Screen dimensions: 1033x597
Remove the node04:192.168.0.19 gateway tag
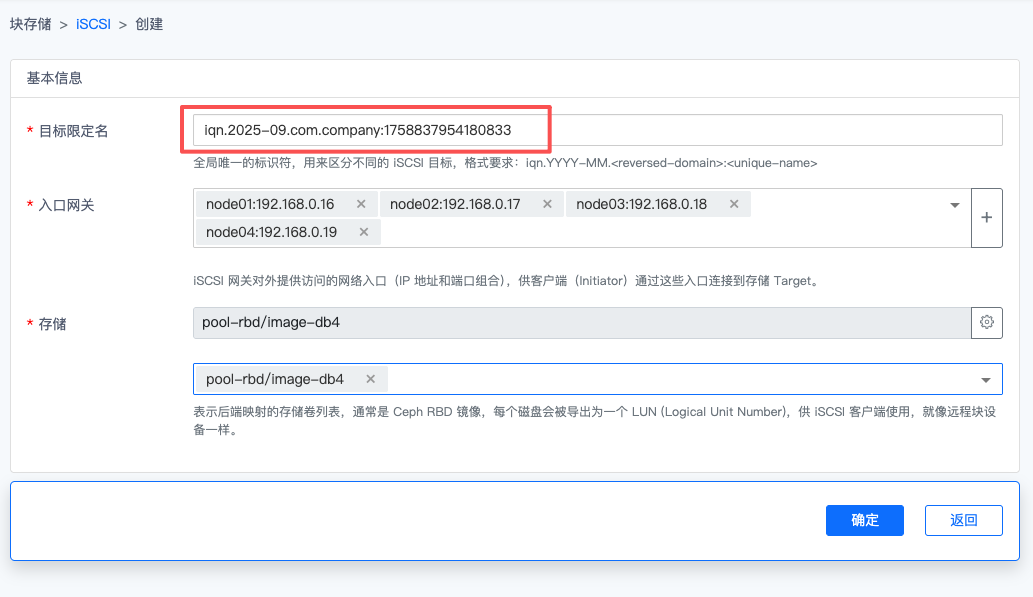pos(364,232)
